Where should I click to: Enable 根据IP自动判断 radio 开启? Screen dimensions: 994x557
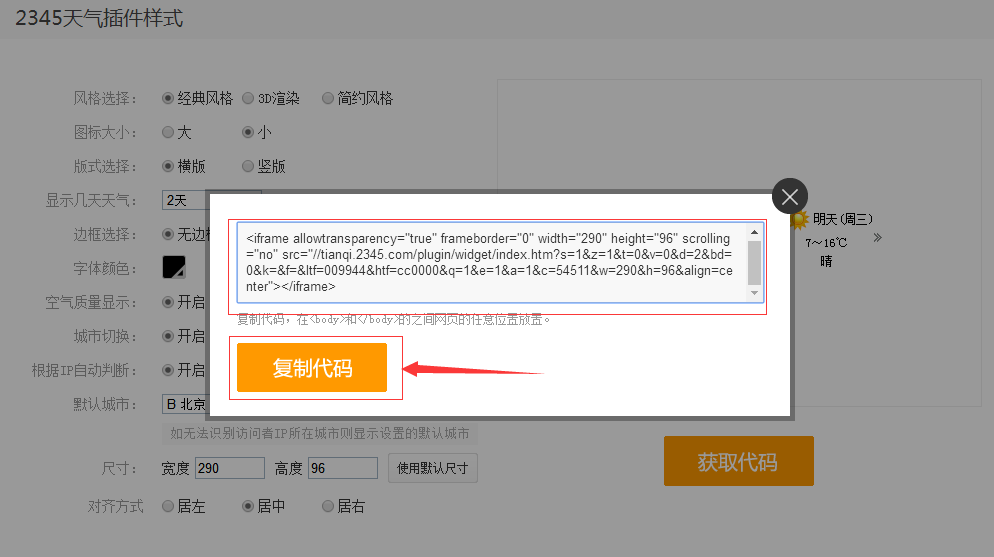(168, 370)
